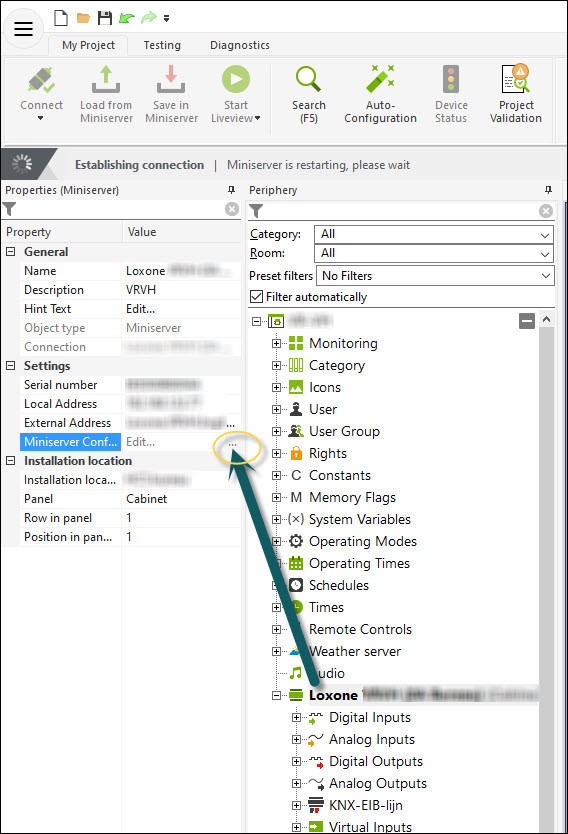This screenshot has height=834, width=568.
Task: Click the Connect toolbar icon
Action: click(x=41, y=80)
